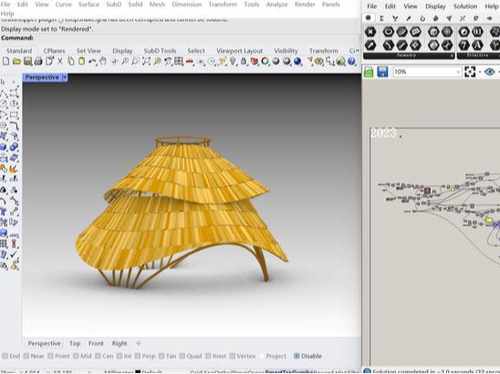The width and height of the screenshot is (500, 374).
Task: Open Rhino Surface menu
Action: point(89,5)
